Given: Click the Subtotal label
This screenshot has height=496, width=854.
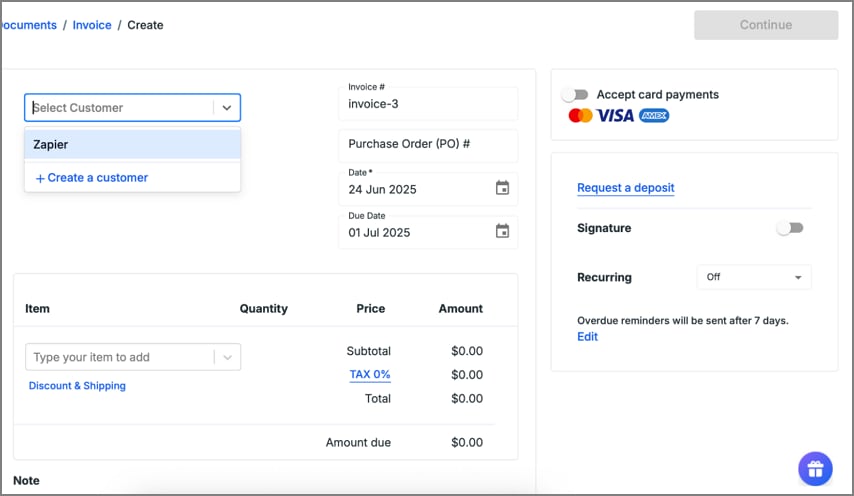Looking at the screenshot, I should point(369,351).
